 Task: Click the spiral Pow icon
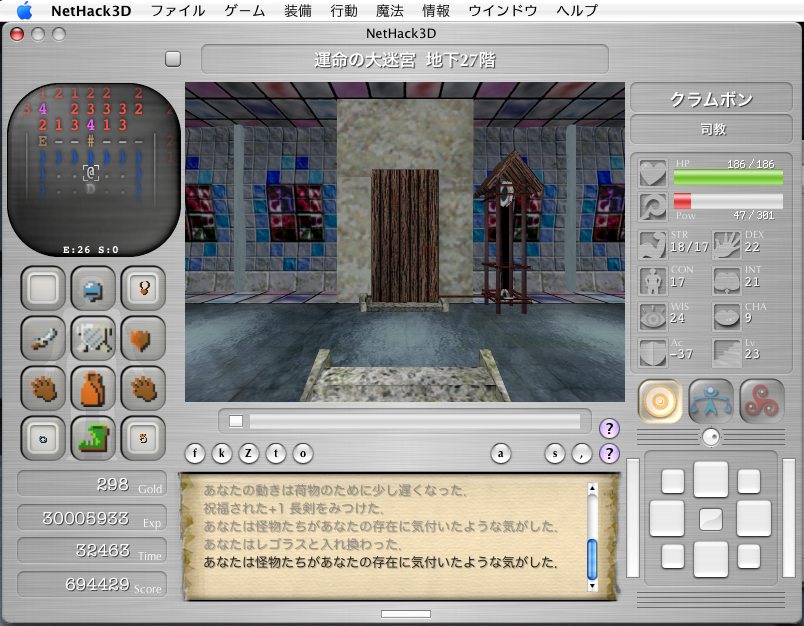coord(652,206)
